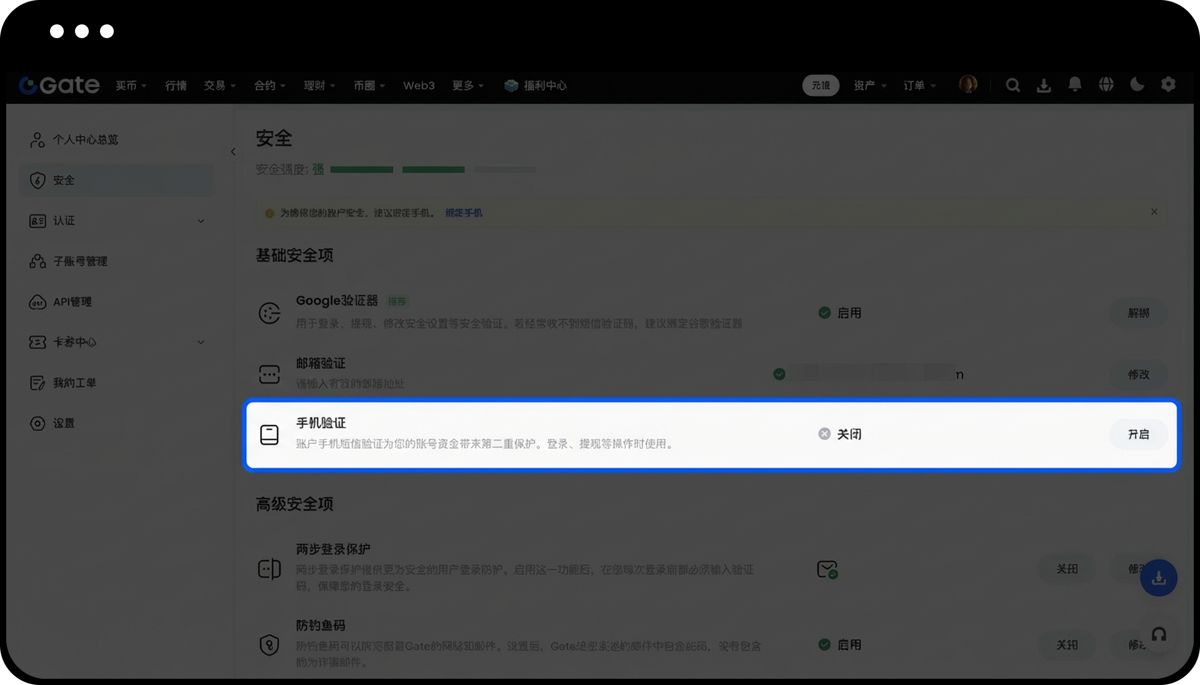Open the 买币 dropdown menu
The image size is (1200, 685).
click(x=131, y=86)
